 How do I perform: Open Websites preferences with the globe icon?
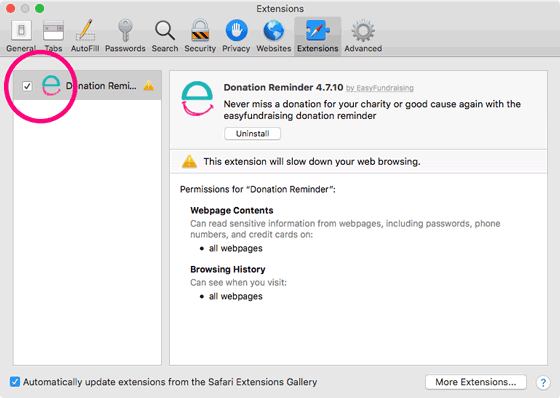coord(274,36)
